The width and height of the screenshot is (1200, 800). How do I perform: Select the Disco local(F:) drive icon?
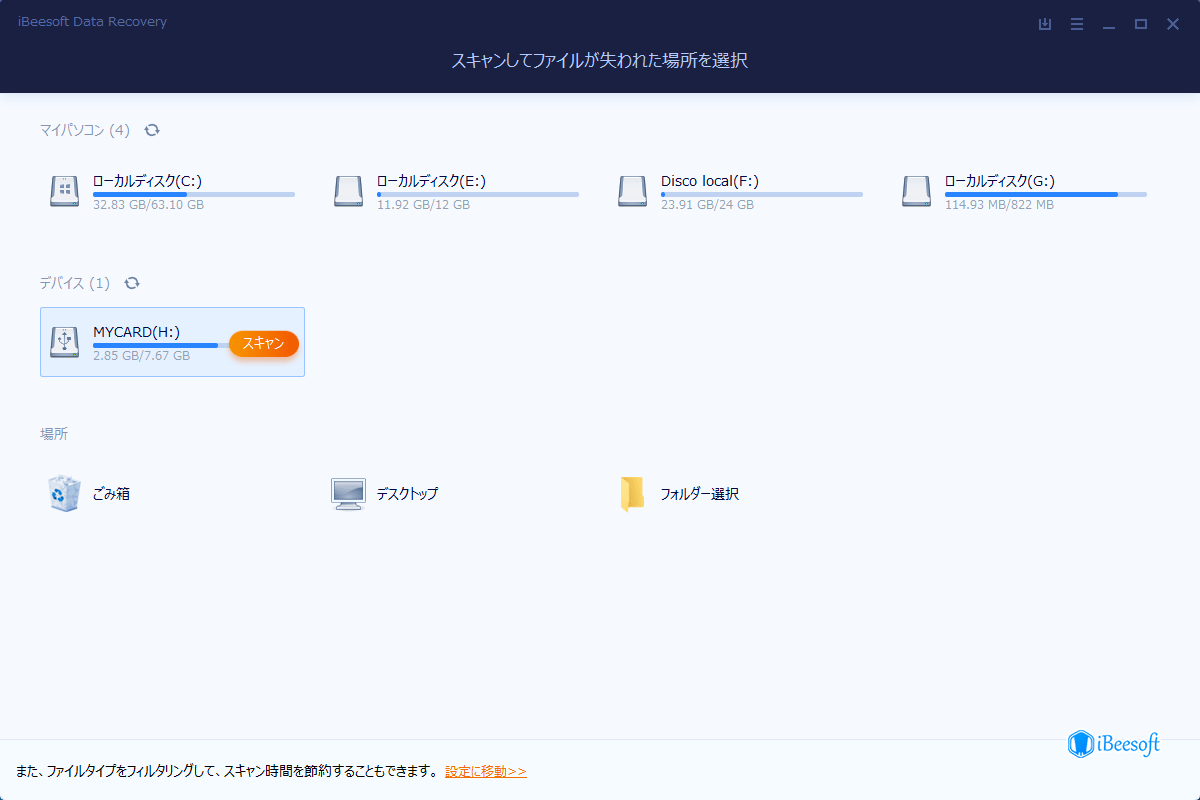coord(632,190)
